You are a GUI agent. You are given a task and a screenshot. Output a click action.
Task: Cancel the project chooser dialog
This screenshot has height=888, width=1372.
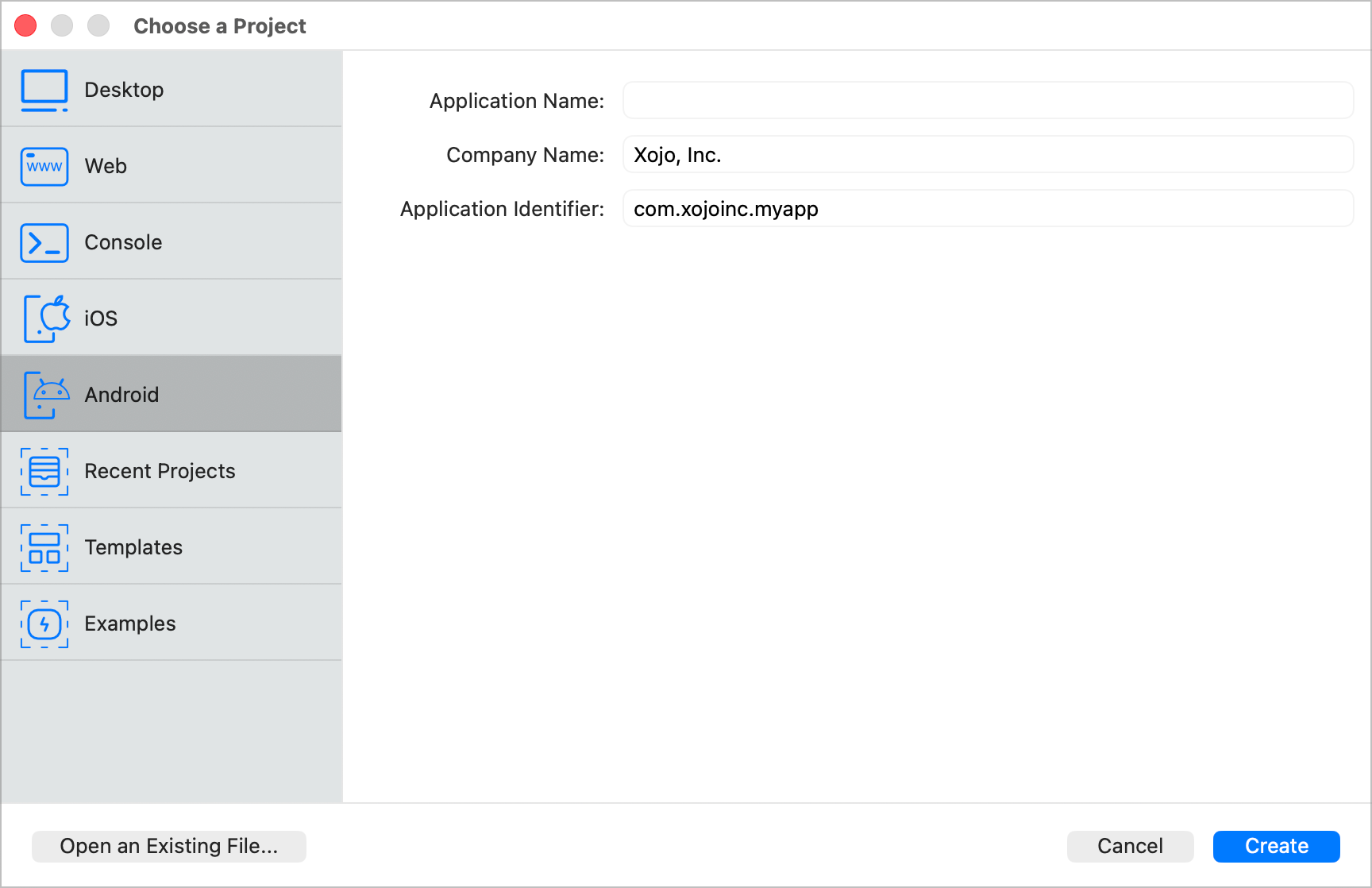tap(1130, 846)
